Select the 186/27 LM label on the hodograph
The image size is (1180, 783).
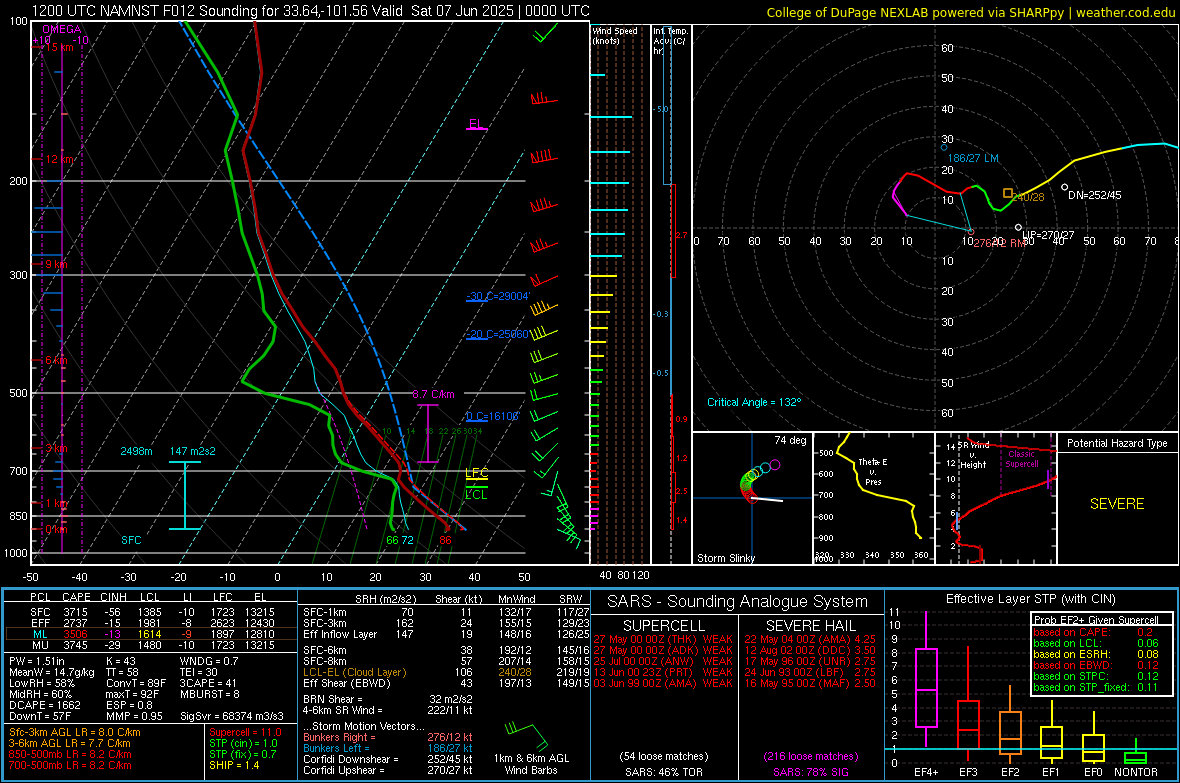point(973,158)
